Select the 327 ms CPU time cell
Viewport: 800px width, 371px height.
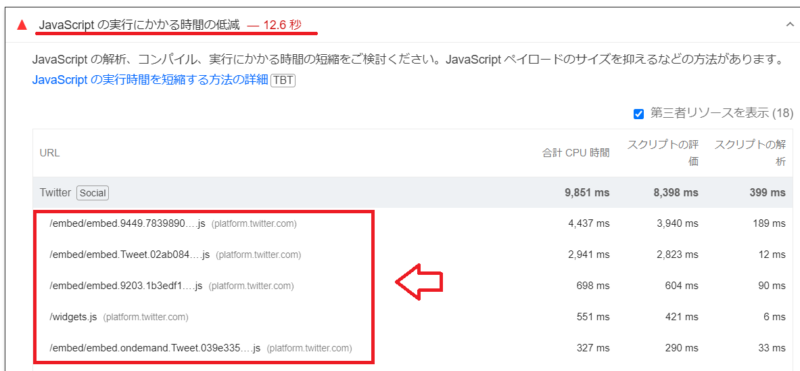(x=593, y=348)
